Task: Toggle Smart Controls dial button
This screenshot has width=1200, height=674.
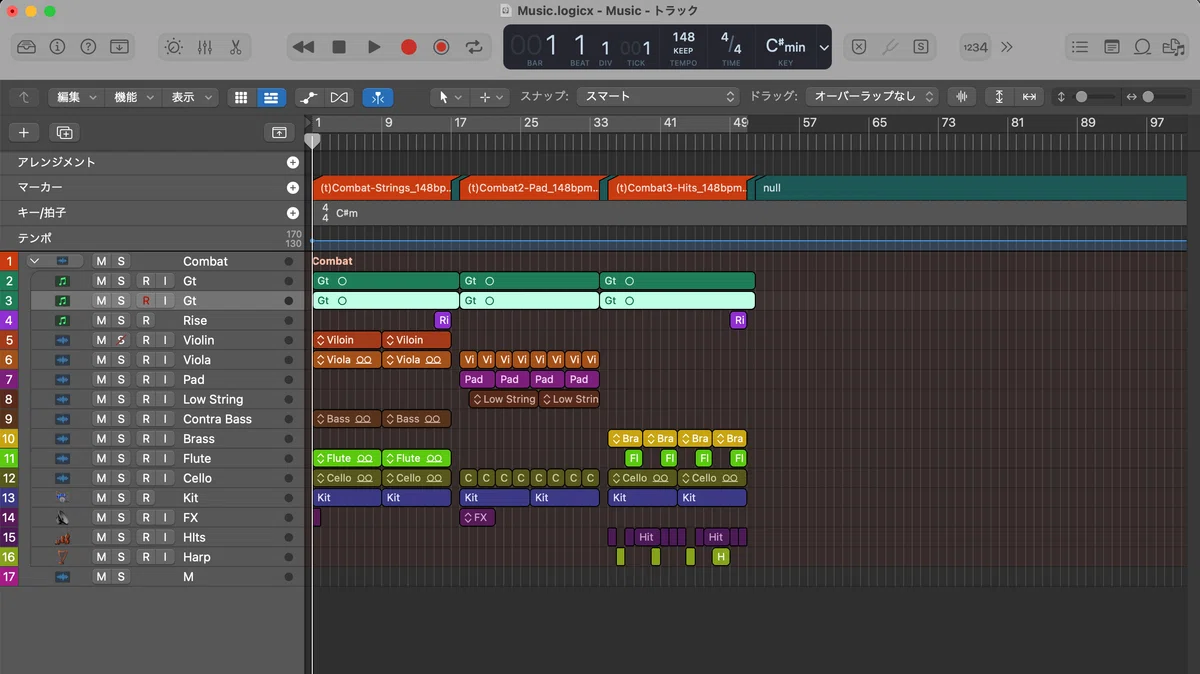Action: click(174, 47)
